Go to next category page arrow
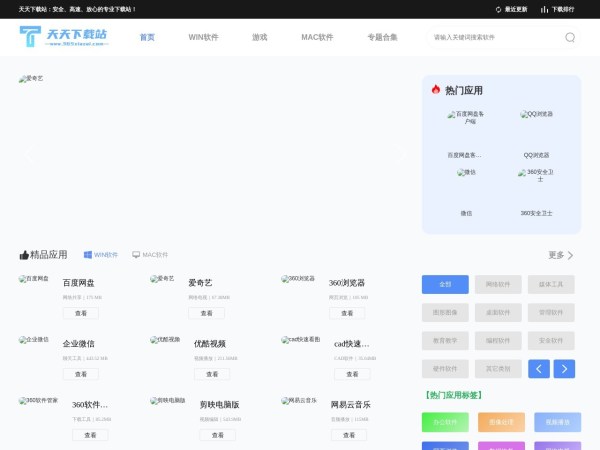600x450 pixels. (564, 369)
